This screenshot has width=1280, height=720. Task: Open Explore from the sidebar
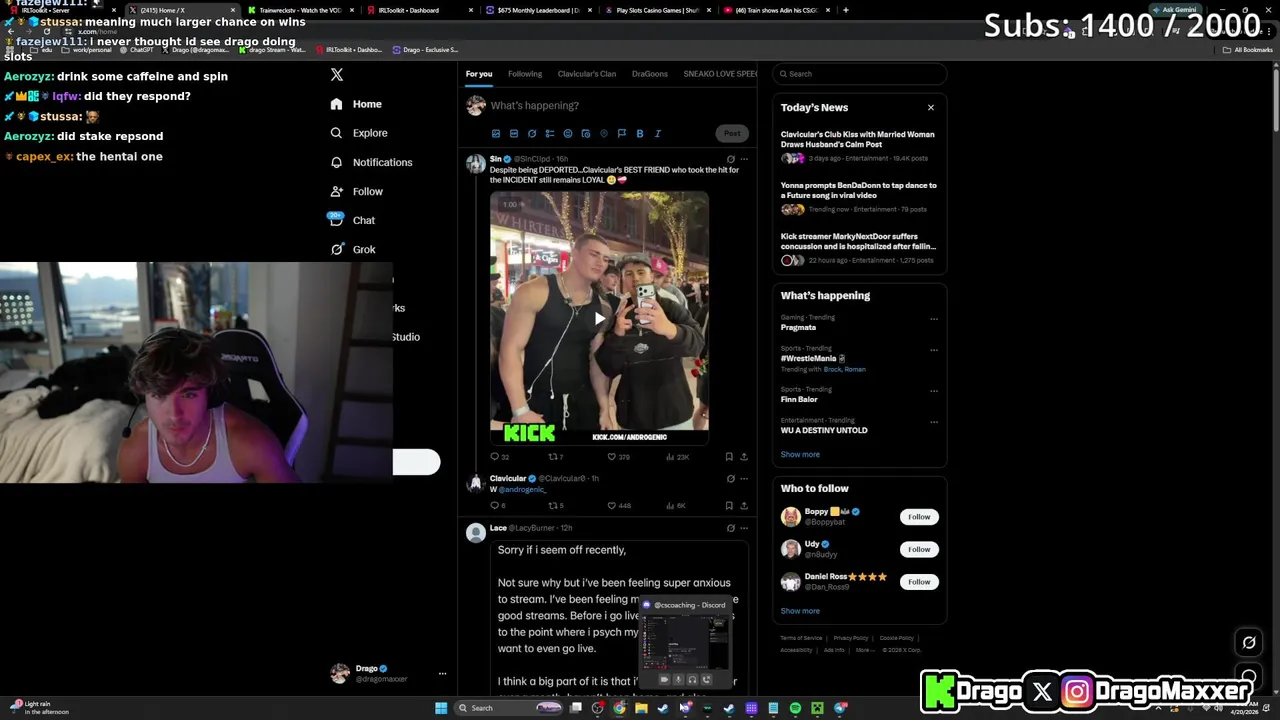[x=359, y=133]
